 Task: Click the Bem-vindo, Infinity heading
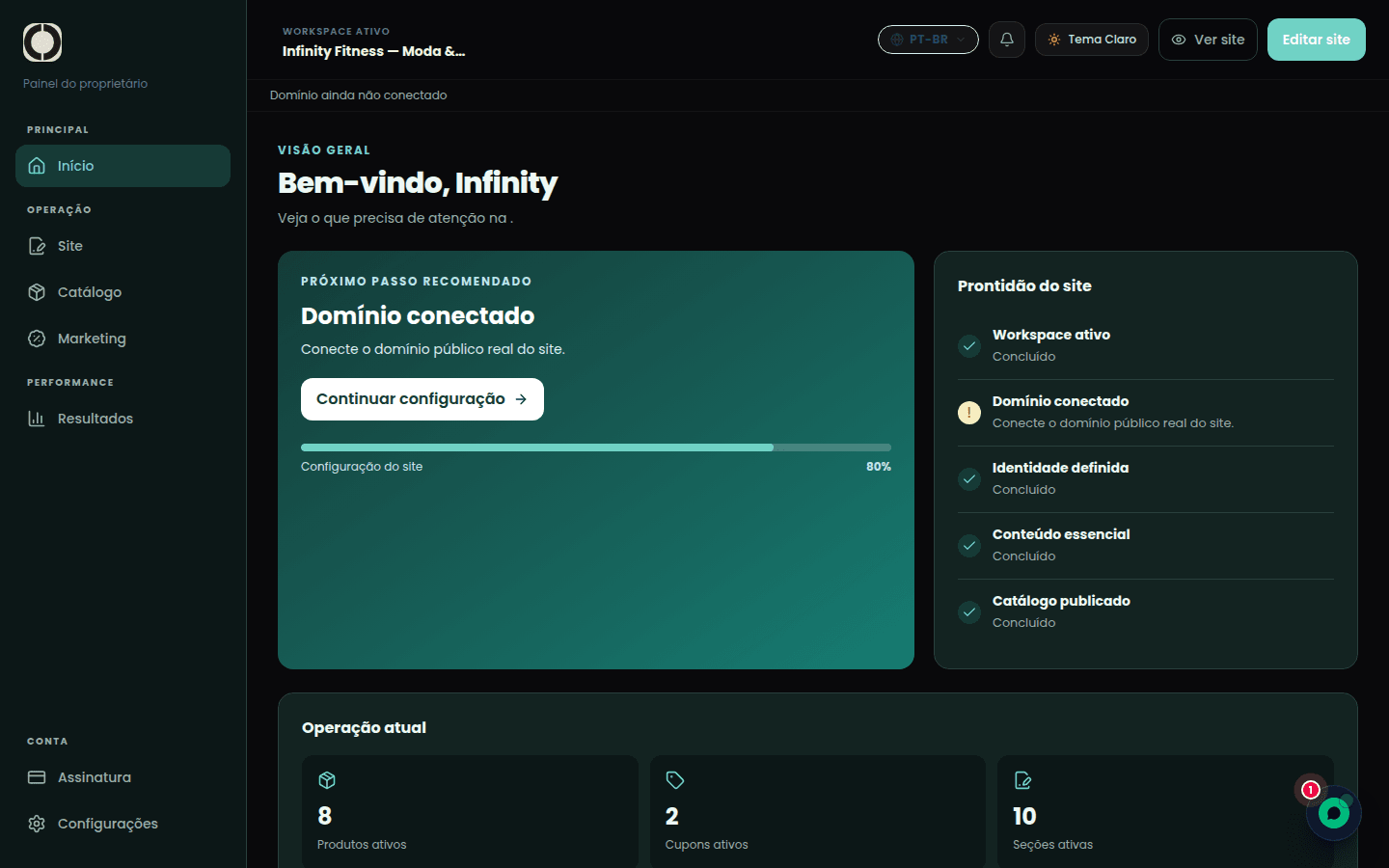(418, 183)
